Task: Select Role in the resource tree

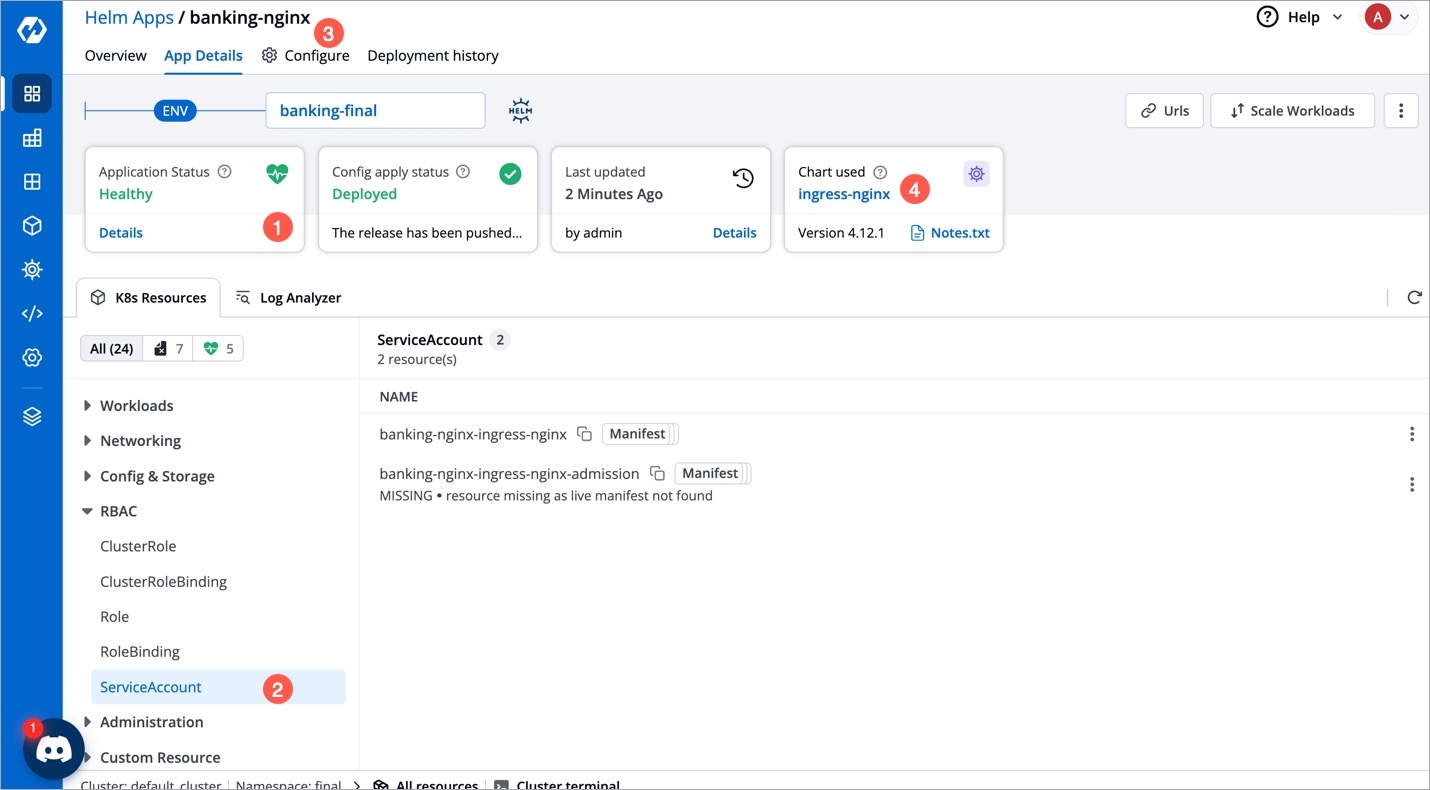Action: [x=115, y=617]
